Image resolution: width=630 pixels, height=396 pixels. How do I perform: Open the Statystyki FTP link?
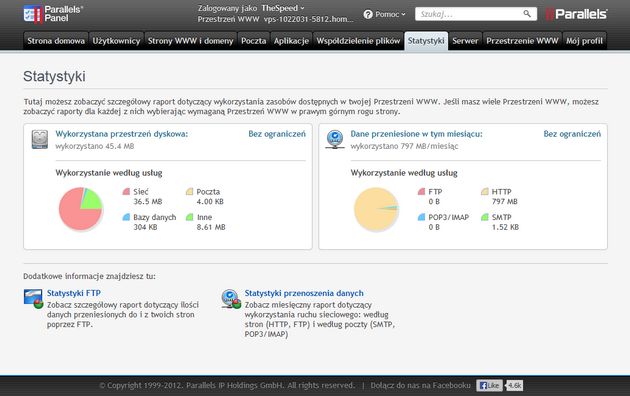tap(74, 293)
